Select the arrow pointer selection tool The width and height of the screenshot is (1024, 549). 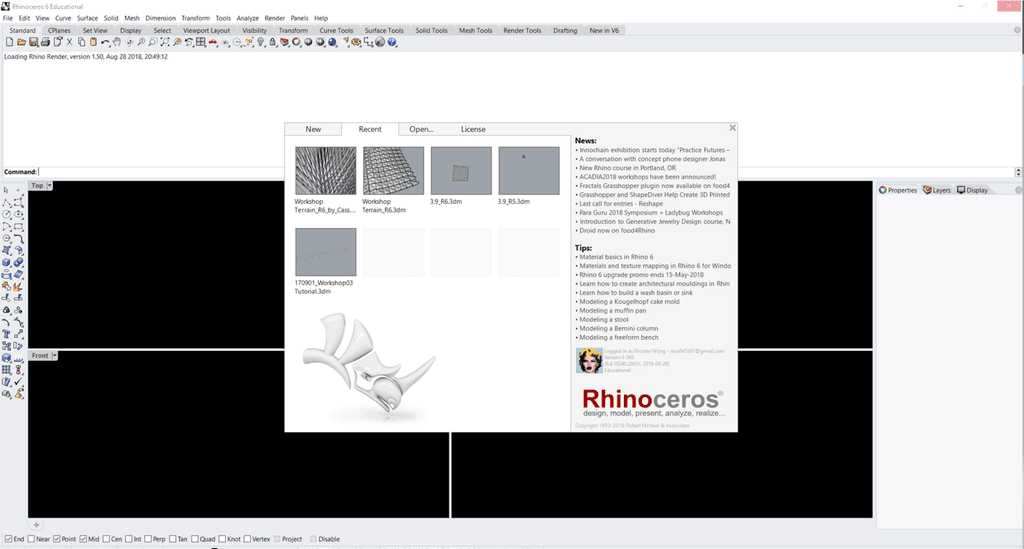click(7, 190)
